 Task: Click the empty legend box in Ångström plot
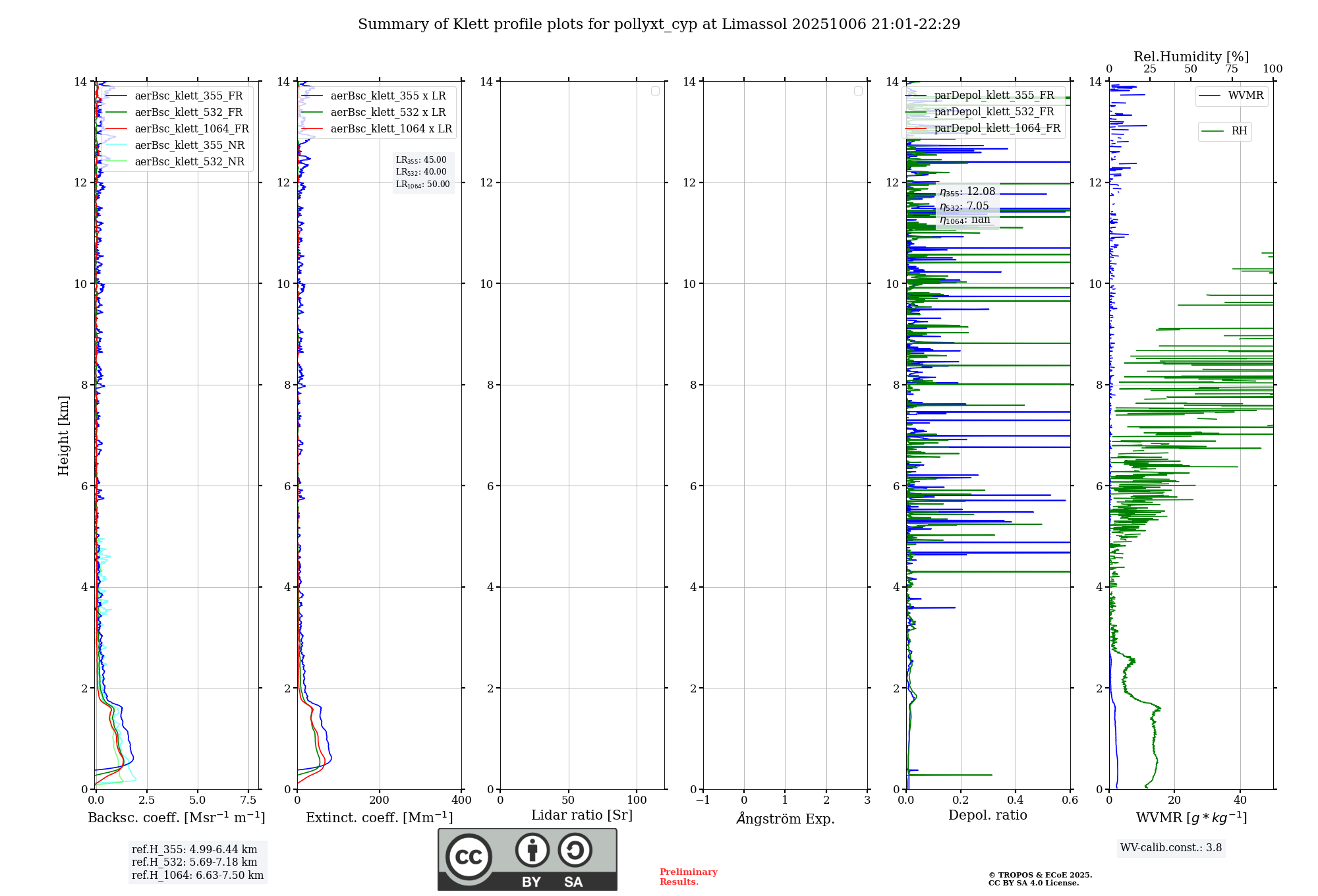[x=858, y=91]
